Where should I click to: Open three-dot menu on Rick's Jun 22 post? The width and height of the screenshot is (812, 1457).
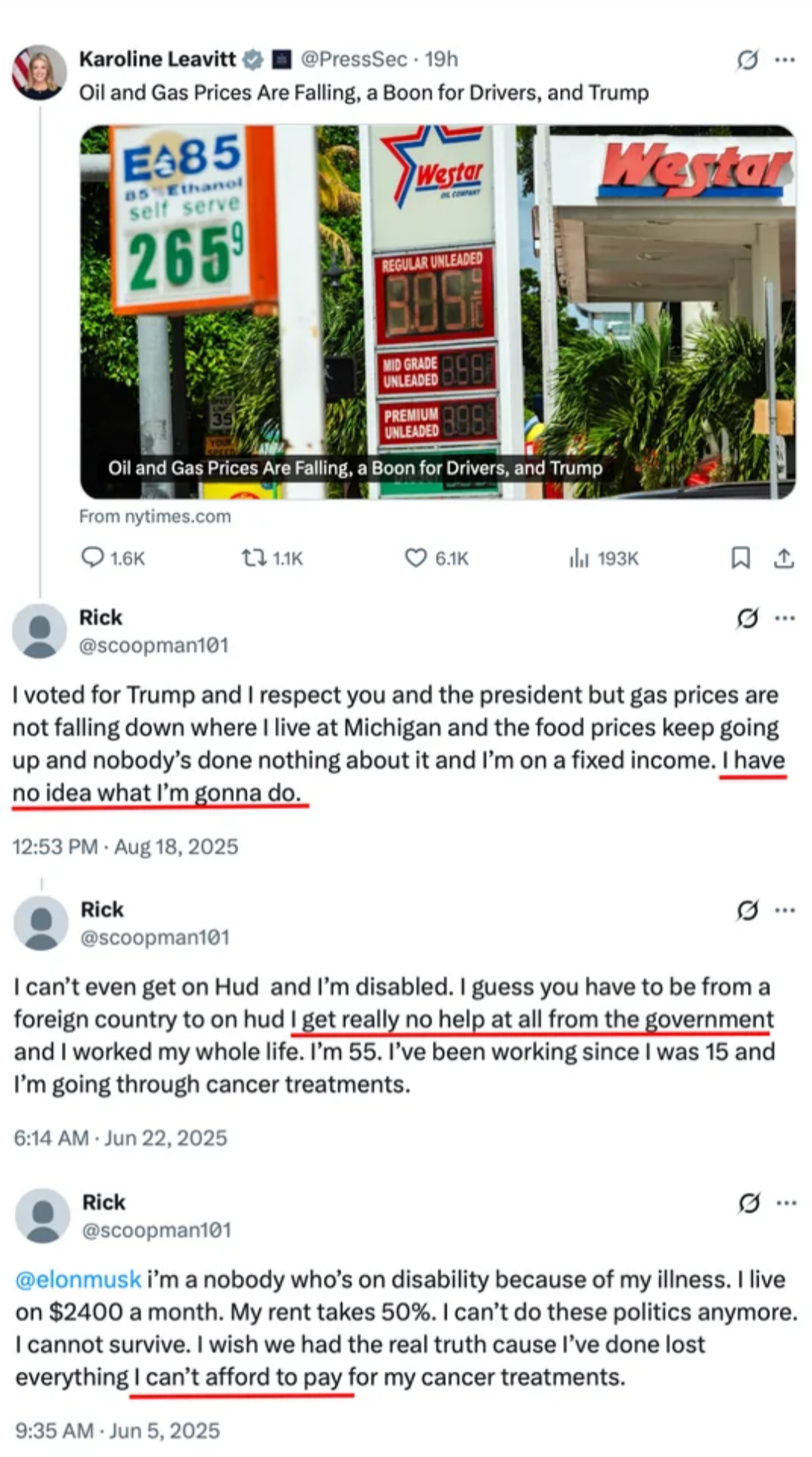[x=785, y=910]
